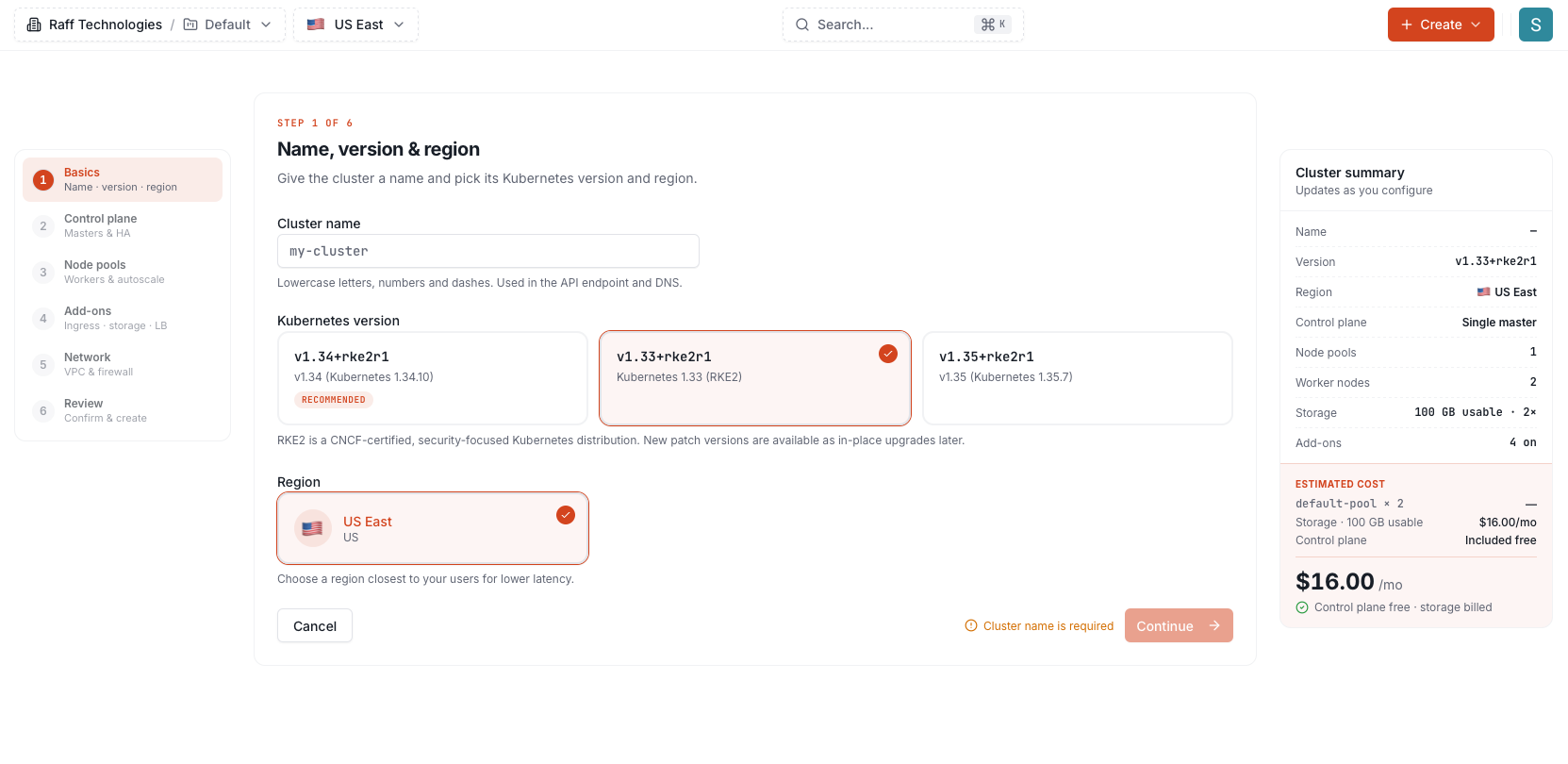Click step 1 circle in the sidebar
Viewport: 1568px width, 764px height.
pyautogui.click(x=43, y=180)
